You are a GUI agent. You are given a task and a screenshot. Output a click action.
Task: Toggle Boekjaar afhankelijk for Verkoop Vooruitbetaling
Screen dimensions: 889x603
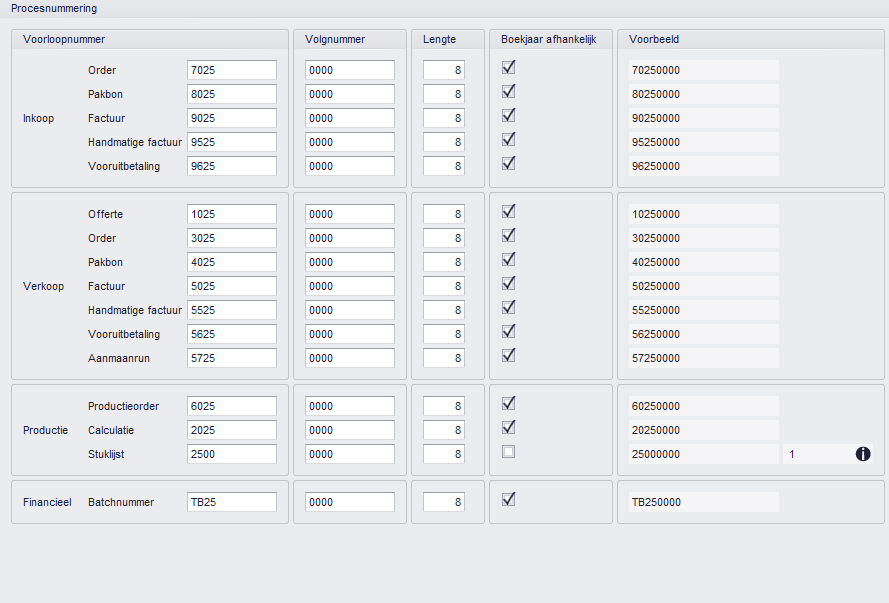509,332
